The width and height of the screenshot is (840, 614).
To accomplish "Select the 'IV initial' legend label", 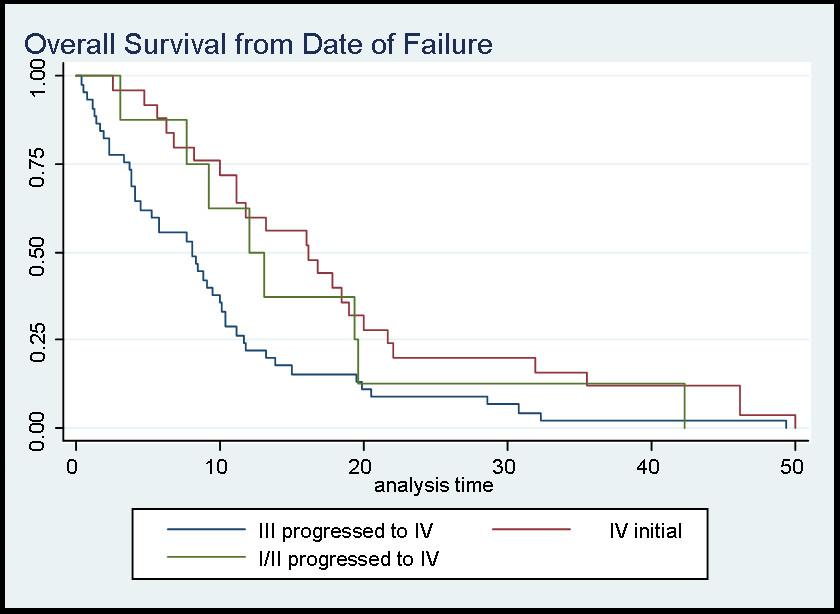I will [x=645, y=530].
